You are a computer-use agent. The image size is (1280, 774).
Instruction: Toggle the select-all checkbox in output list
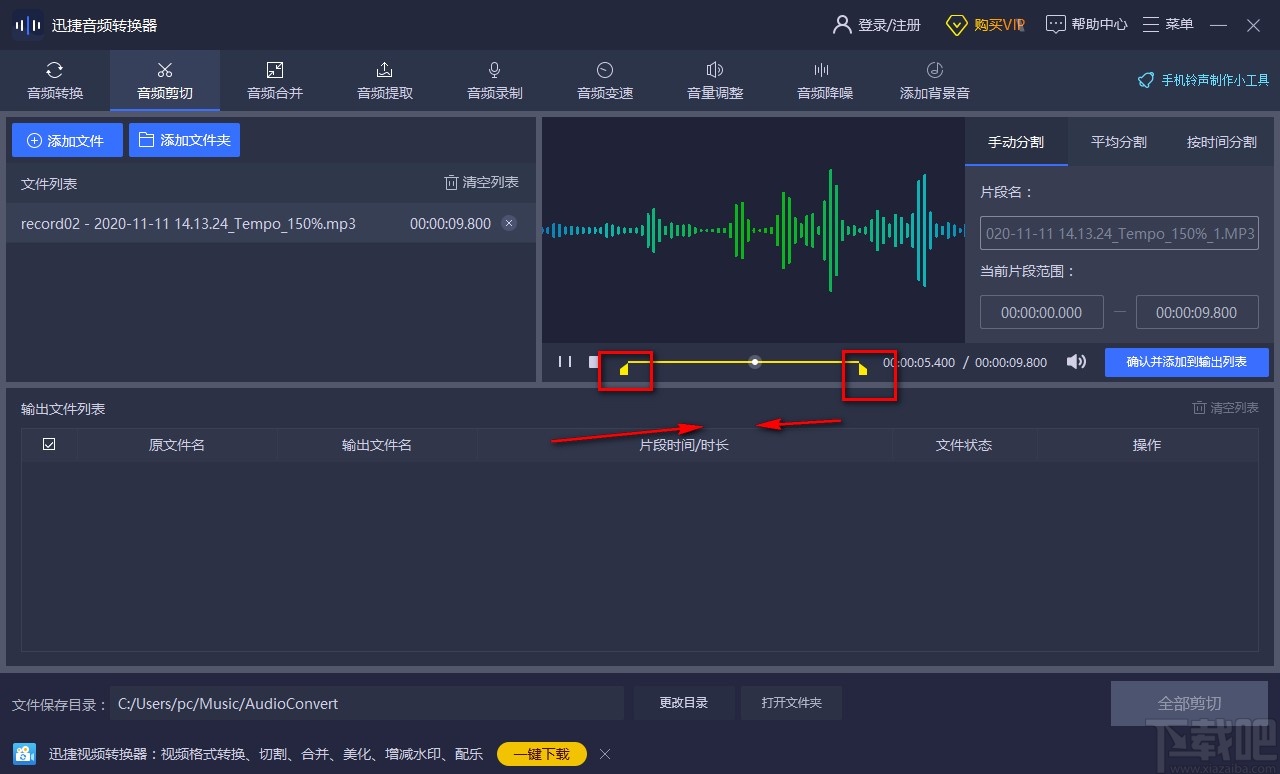pyautogui.click(x=48, y=444)
